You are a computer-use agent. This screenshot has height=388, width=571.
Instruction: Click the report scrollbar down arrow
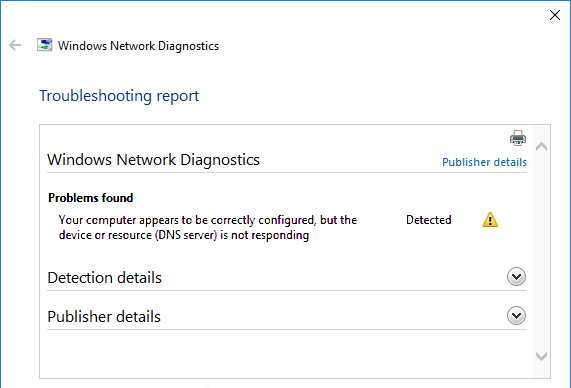coord(542,356)
